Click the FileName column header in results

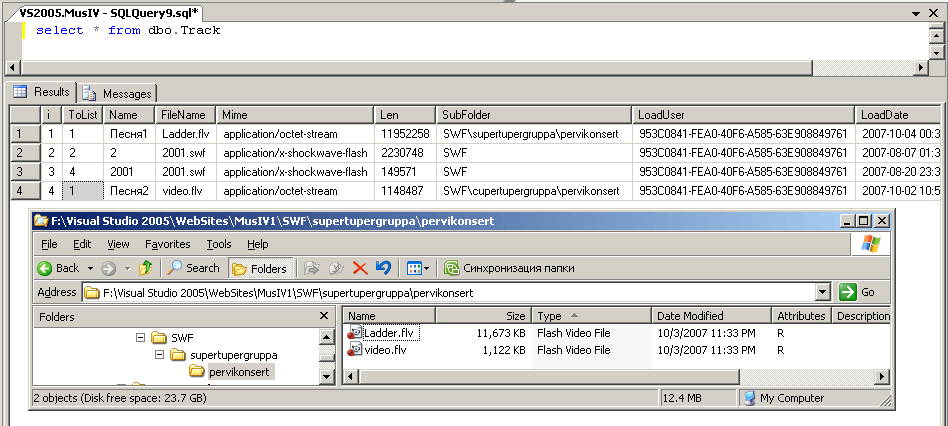[186, 115]
